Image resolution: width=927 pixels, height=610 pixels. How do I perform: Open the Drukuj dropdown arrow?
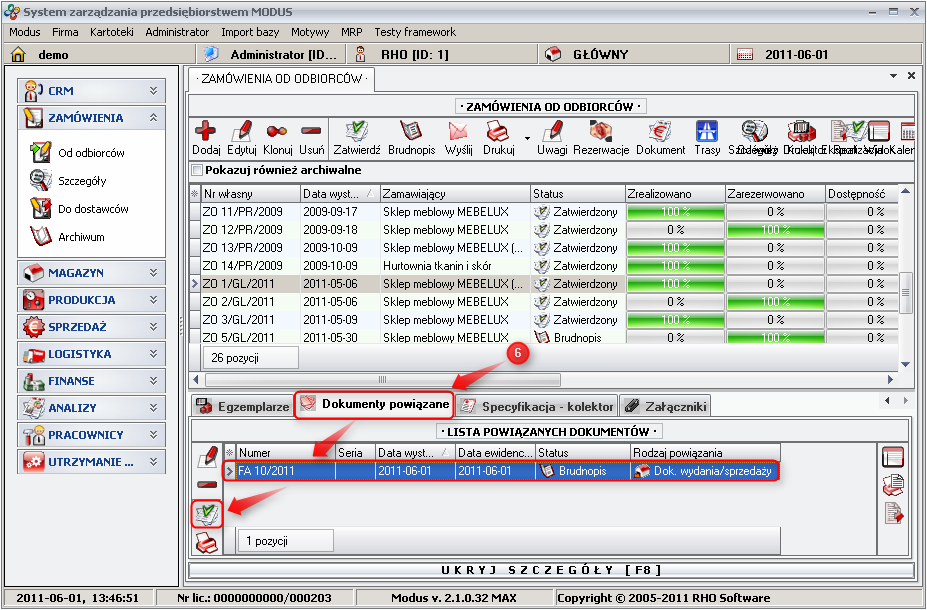(x=526, y=138)
